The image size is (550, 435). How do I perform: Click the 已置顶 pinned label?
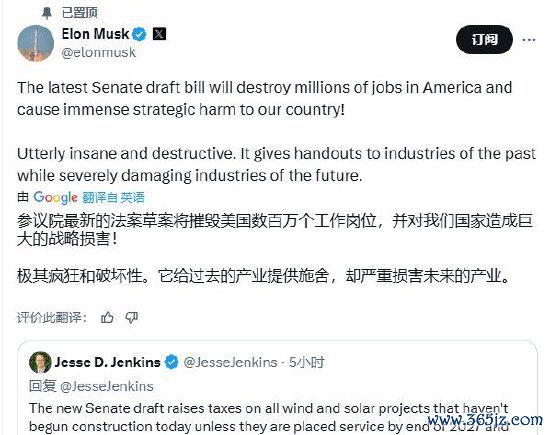point(80,13)
